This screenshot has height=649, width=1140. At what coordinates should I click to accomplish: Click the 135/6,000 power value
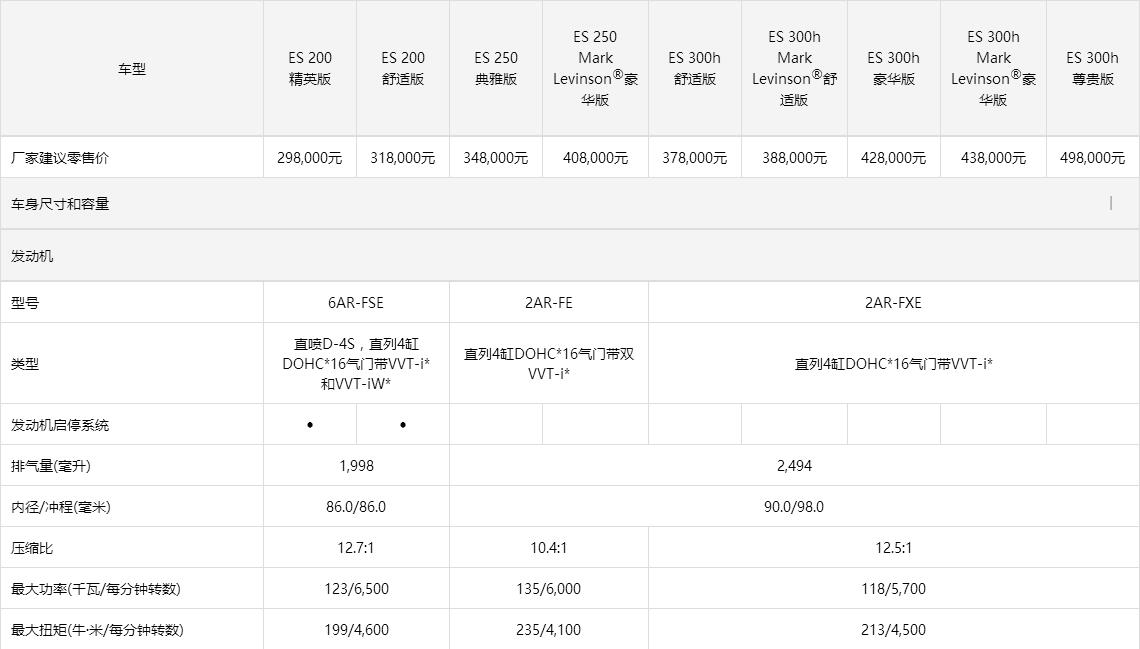(x=549, y=589)
